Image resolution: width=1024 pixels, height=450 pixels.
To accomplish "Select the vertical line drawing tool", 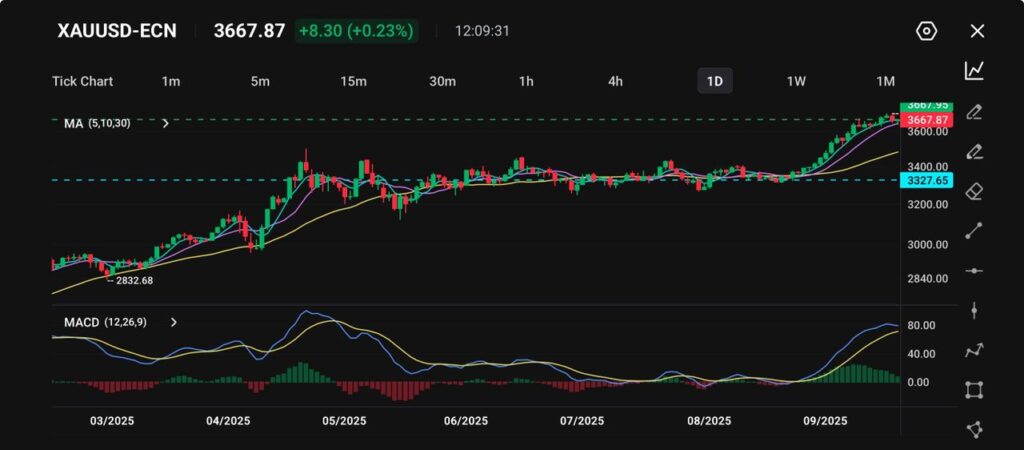I will (974, 310).
